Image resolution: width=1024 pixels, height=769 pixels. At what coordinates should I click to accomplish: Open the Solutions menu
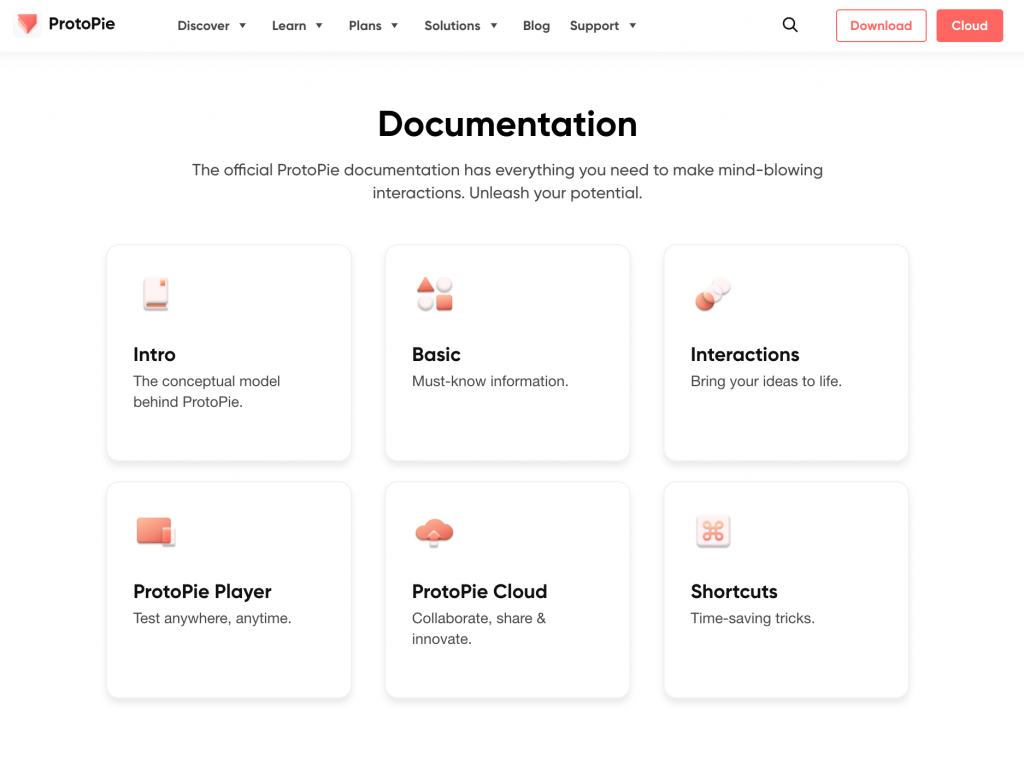(452, 25)
